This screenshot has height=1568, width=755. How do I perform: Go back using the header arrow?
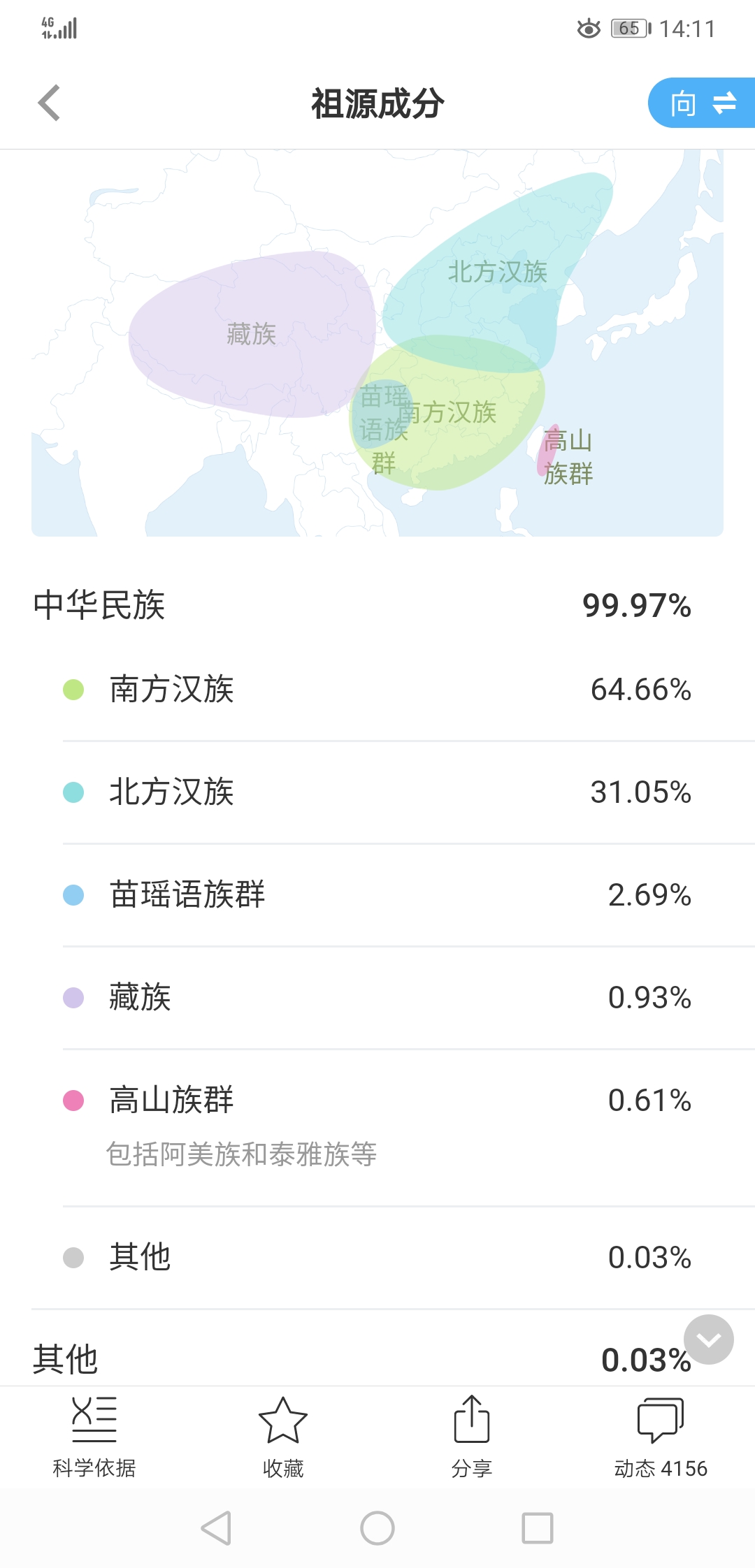click(49, 103)
